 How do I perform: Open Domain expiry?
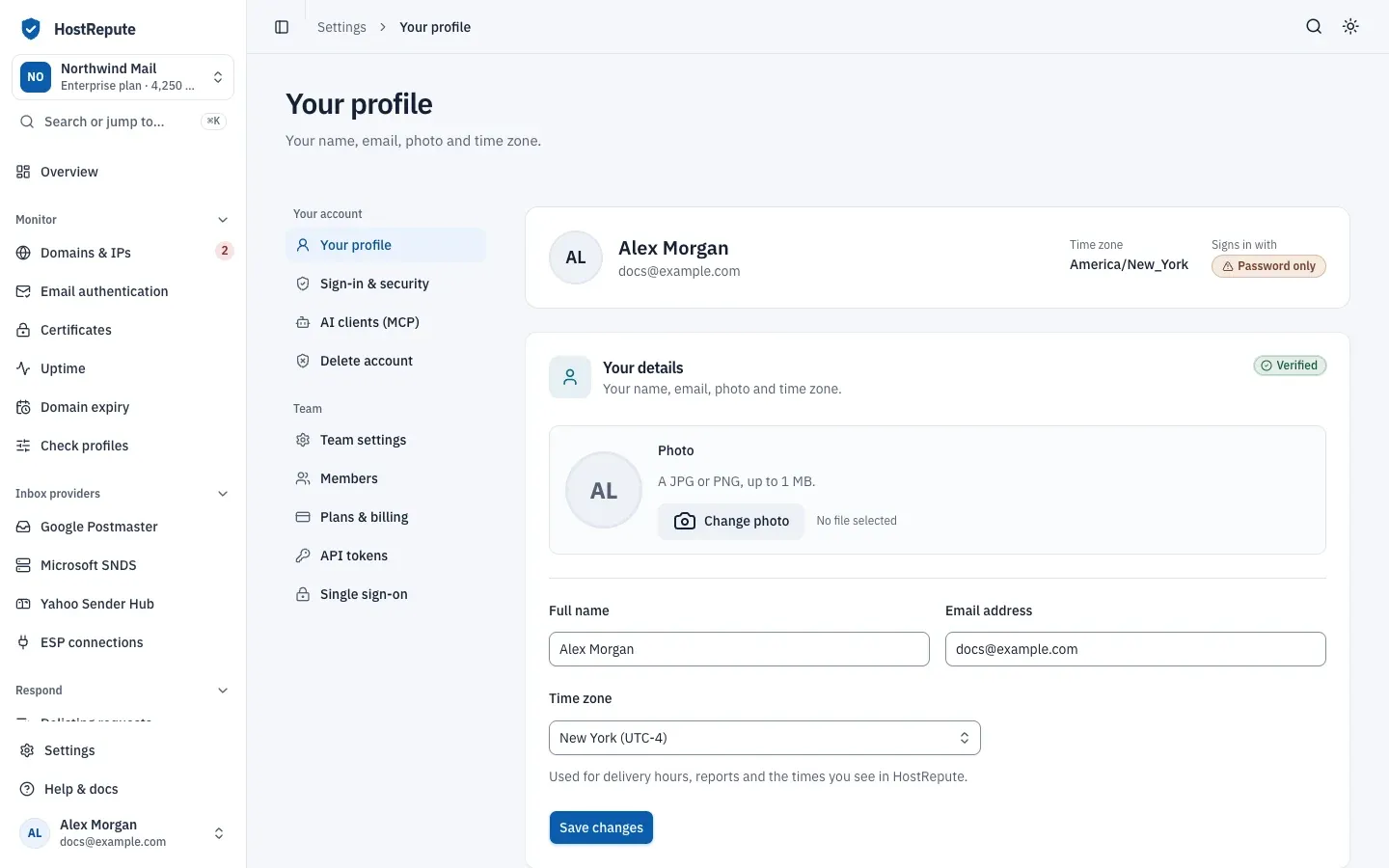(123, 407)
